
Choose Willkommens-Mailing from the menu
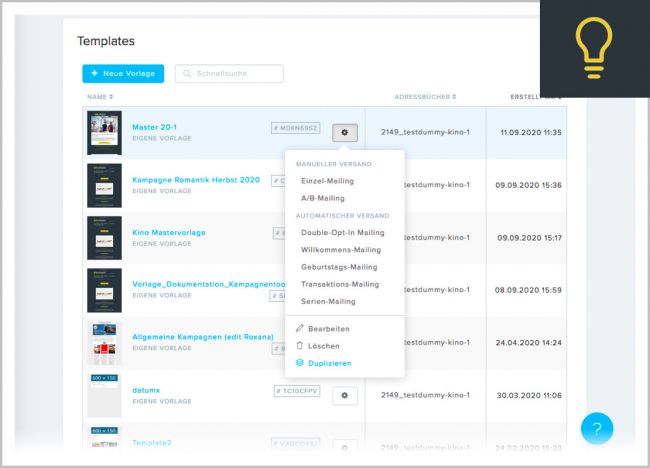click(x=339, y=249)
